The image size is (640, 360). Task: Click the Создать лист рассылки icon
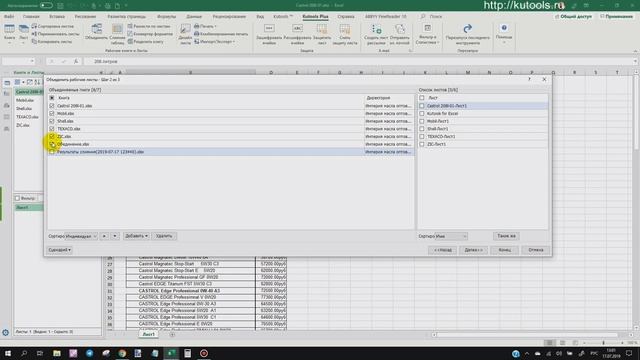[x=376, y=34]
